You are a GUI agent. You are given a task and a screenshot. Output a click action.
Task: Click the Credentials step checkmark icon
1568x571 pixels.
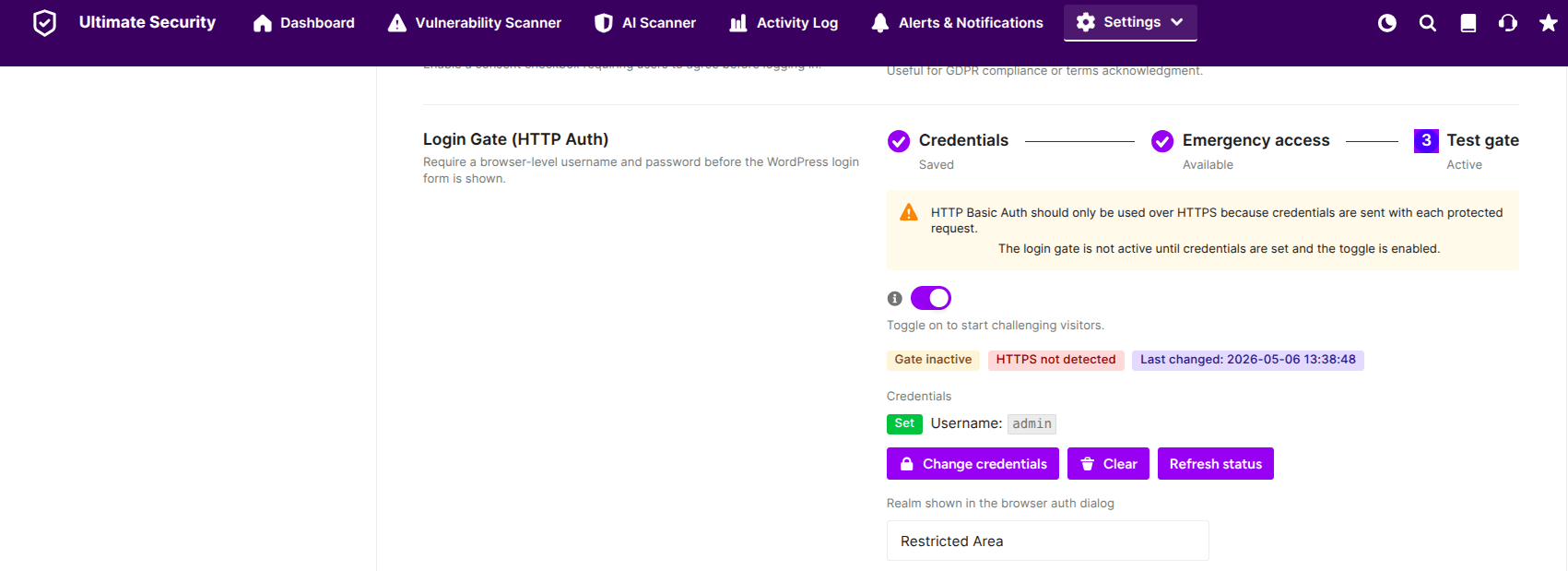pyautogui.click(x=899, y=141)
